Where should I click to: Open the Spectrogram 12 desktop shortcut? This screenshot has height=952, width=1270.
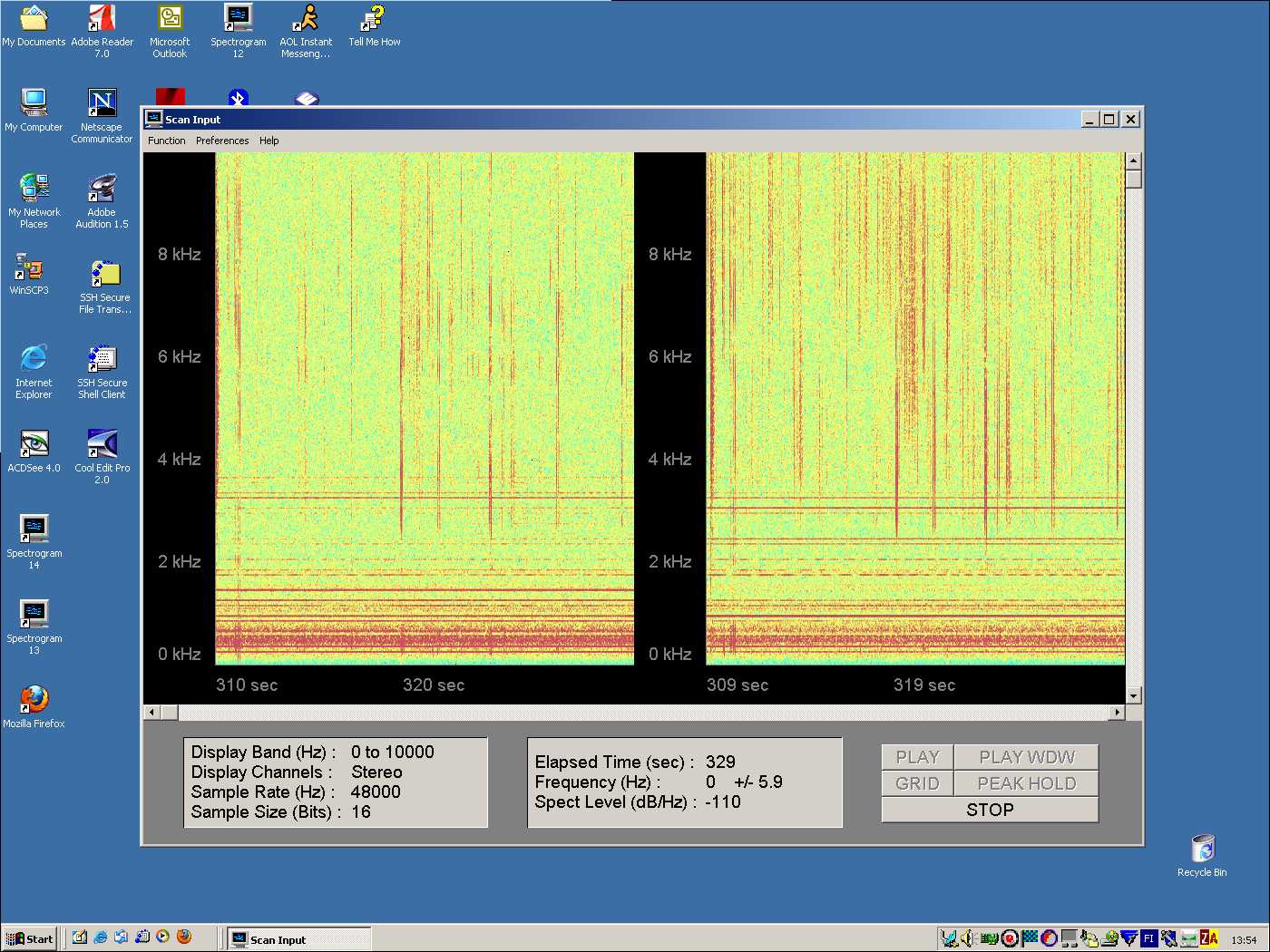(x=238, y=31)
